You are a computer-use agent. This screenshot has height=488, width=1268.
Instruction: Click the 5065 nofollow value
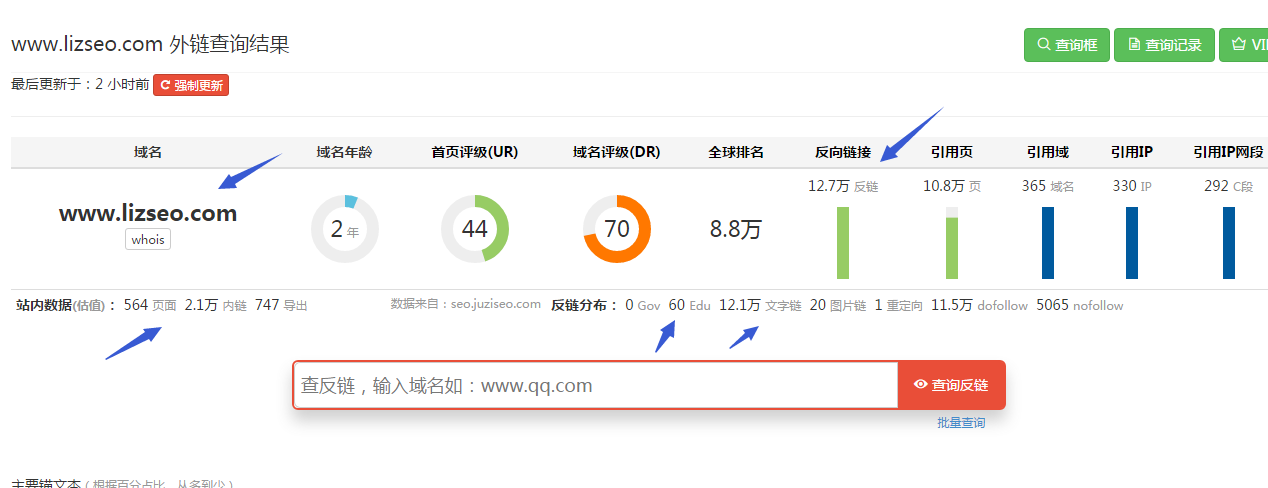[x=1080, y=305]
